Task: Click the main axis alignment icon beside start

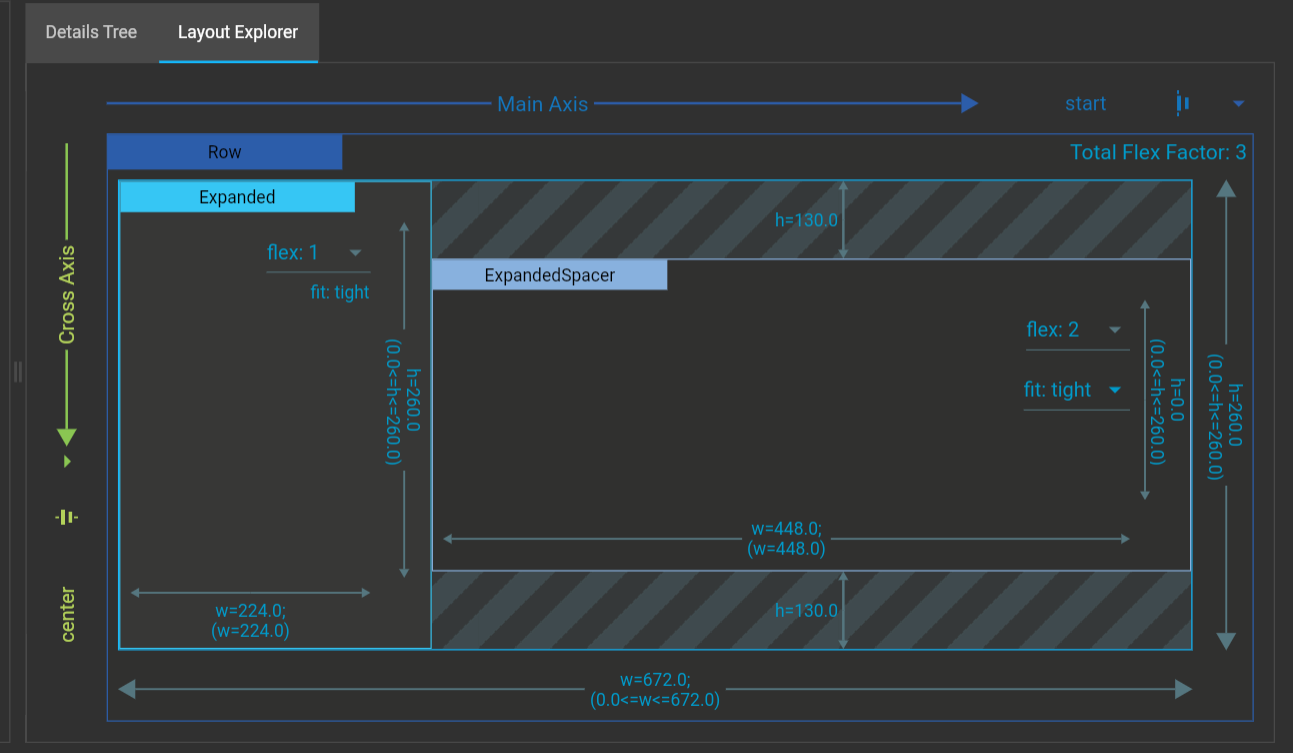Action: [x=1183, y=103]
